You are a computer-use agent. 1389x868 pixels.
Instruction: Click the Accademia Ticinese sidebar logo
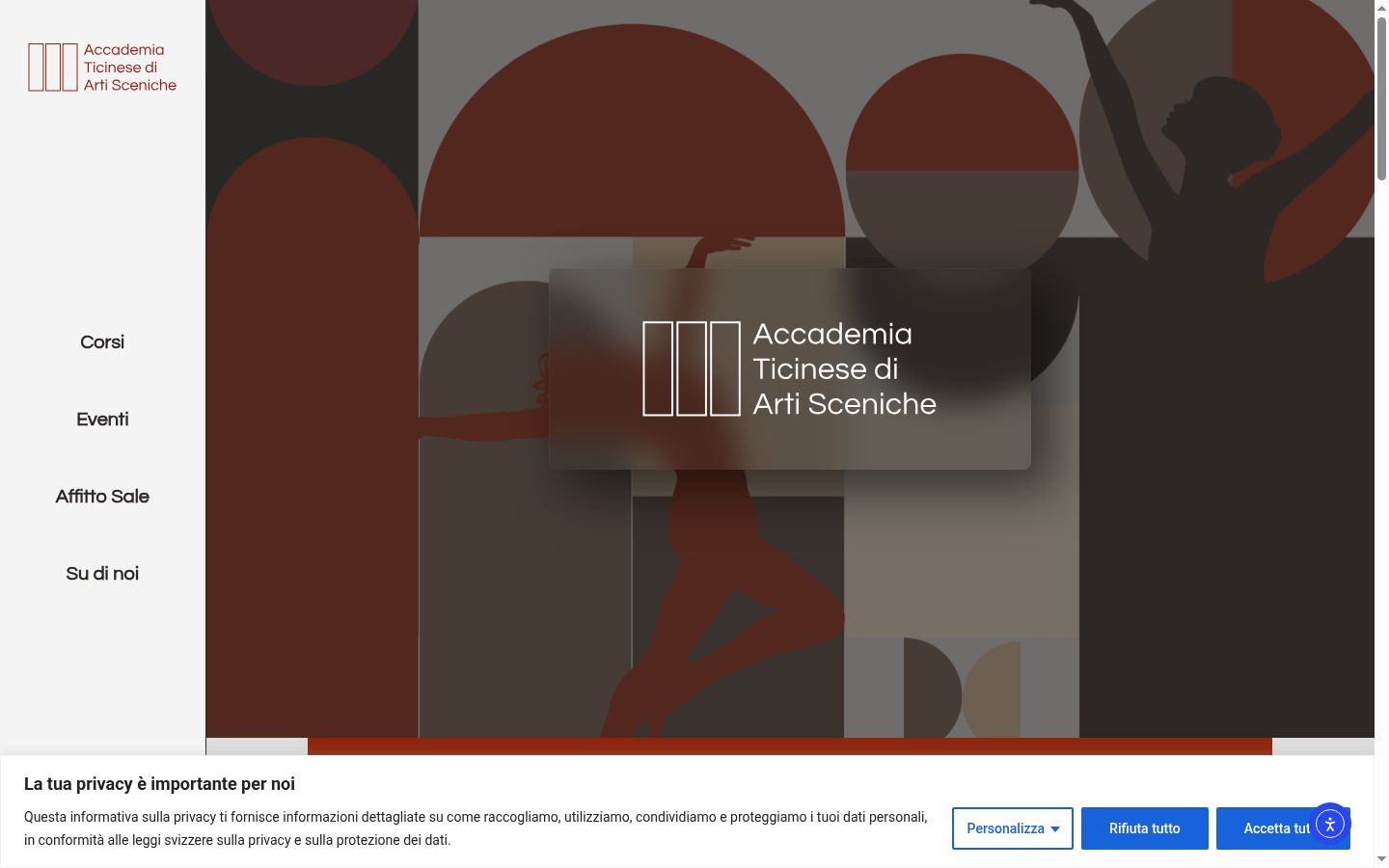[x=102, y=68]
